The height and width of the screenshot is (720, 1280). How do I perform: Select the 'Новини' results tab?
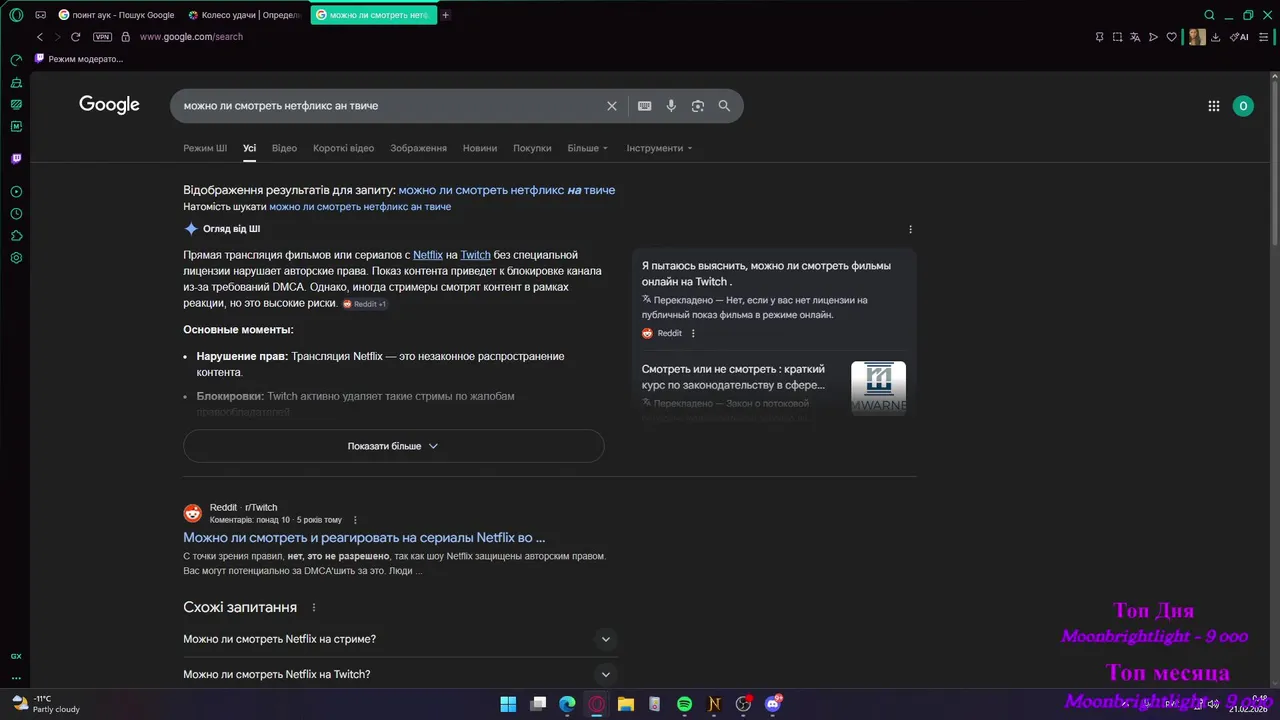(x=480, y=148)
